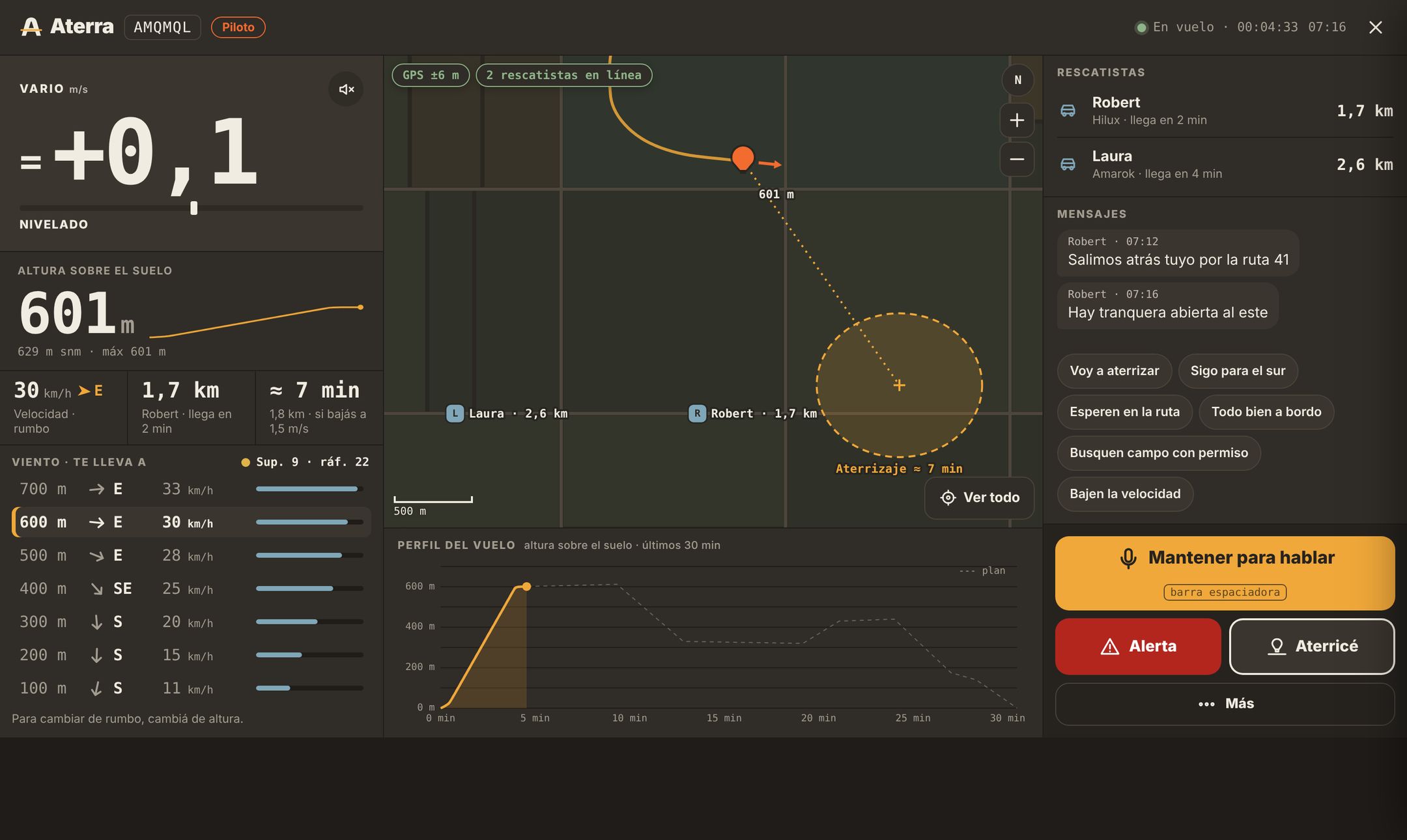Send quick reply Voy a aterrizar
The height and width of the screenshot is (840, 1407).
tap(1114, 371)
